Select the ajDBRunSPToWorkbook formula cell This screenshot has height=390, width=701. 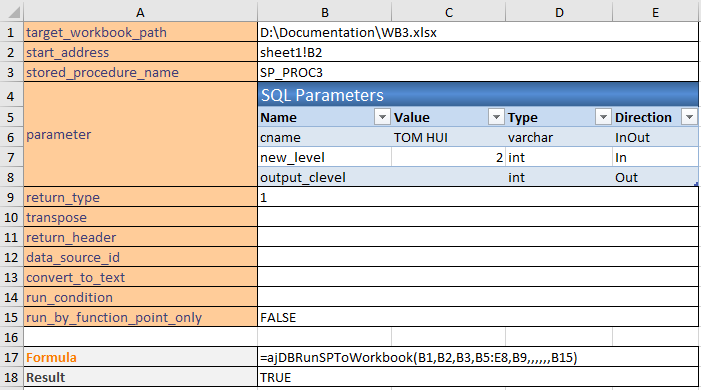point(478,357)
